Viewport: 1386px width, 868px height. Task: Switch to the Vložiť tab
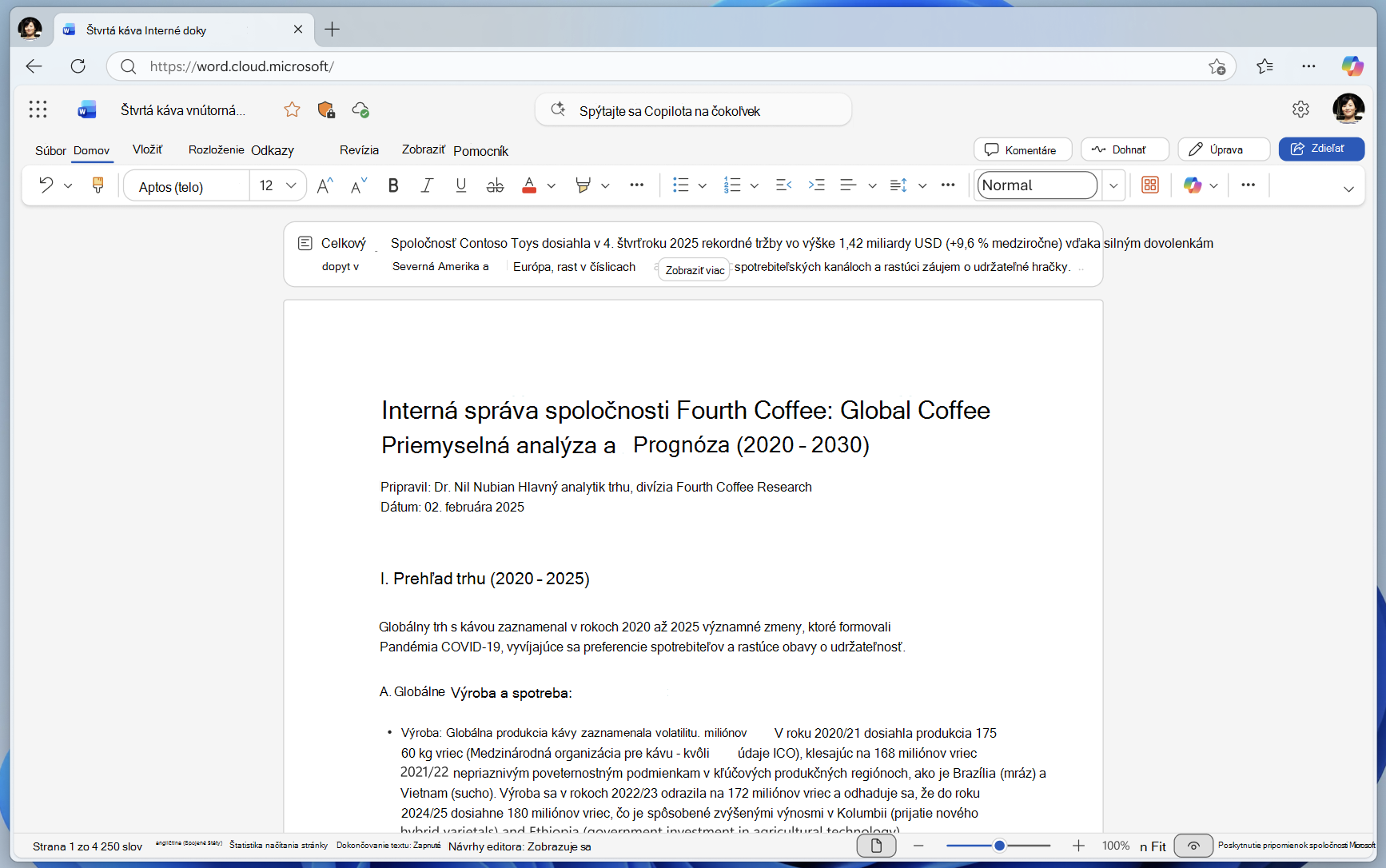[147, 149]
